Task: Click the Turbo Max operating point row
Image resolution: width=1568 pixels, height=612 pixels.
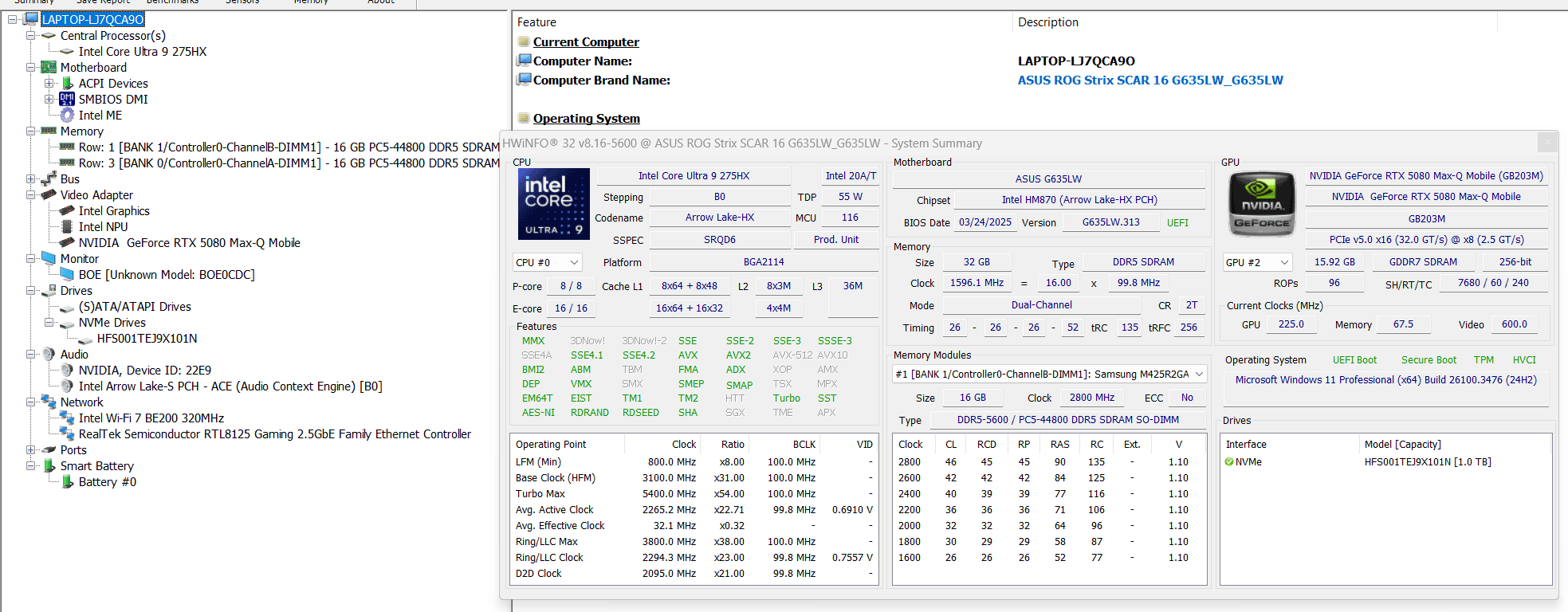Action: click(x=694, y=494)
